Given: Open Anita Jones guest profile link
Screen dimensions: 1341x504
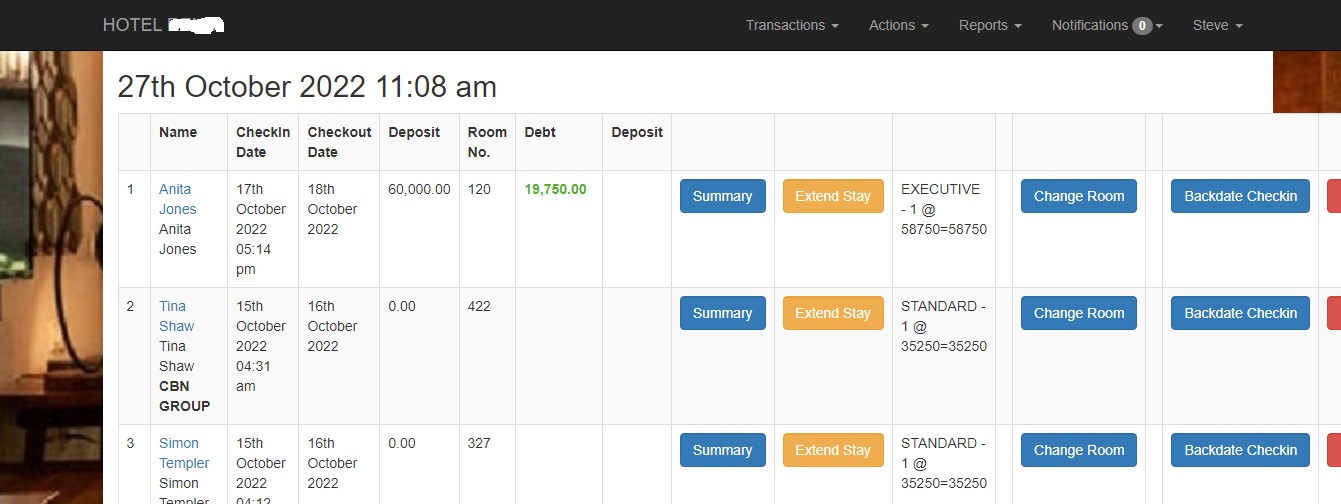Looking at the screenshot, I should [177, 199].
